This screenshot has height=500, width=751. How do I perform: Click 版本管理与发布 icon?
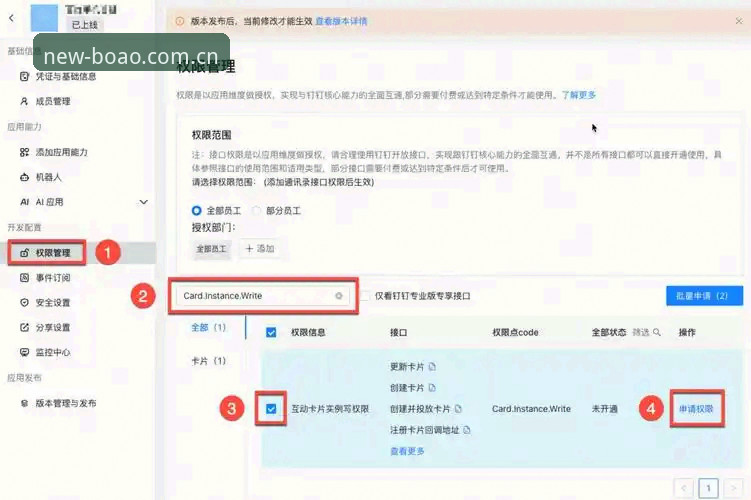[24, 403]
